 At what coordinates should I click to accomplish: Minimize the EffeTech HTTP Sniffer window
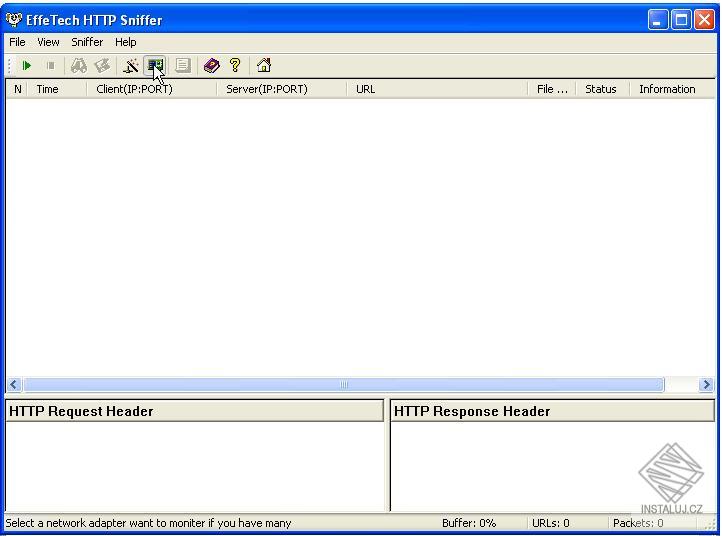(658, 20)
